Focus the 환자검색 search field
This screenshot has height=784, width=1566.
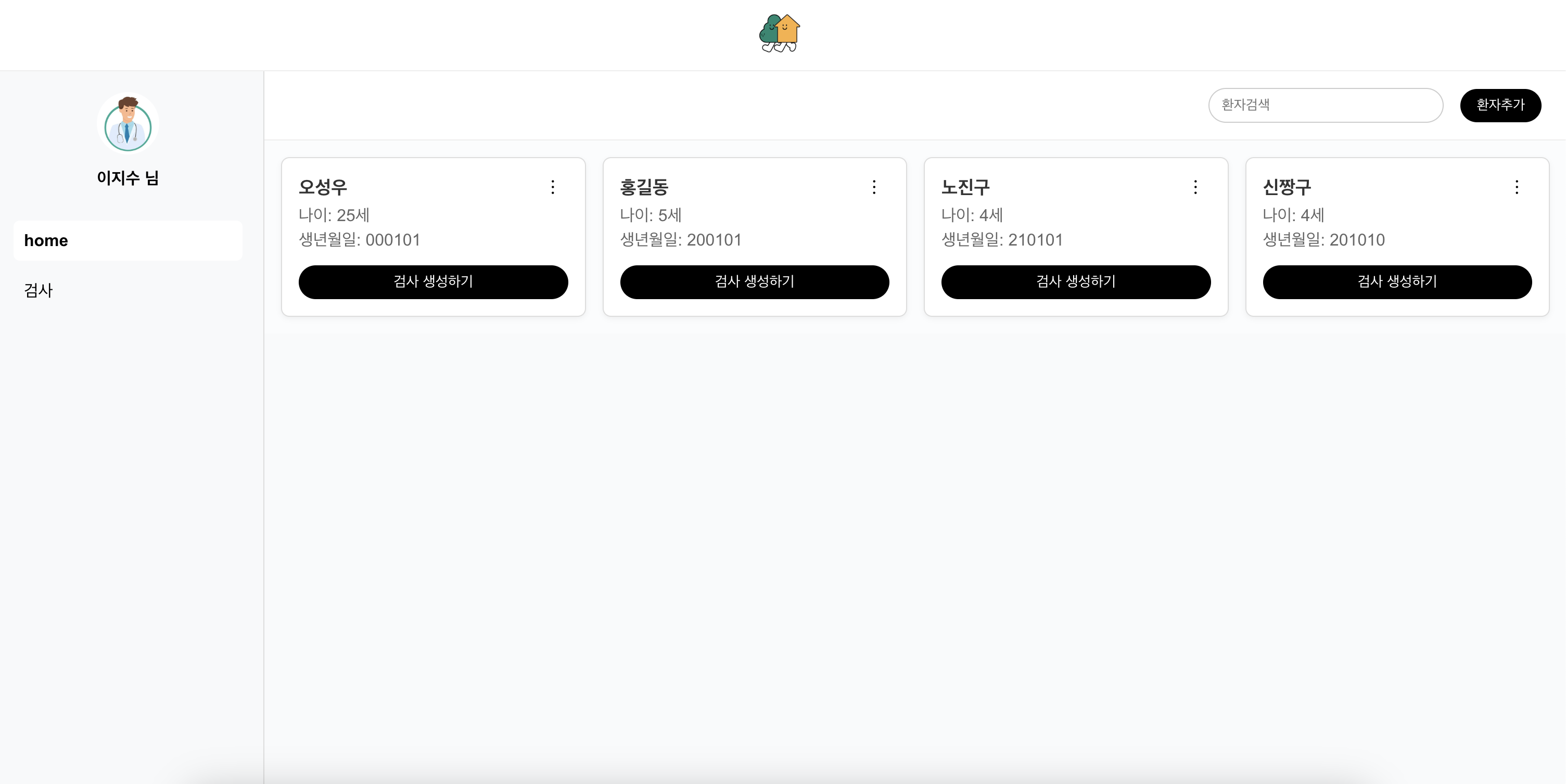(x=1325, y=105)
